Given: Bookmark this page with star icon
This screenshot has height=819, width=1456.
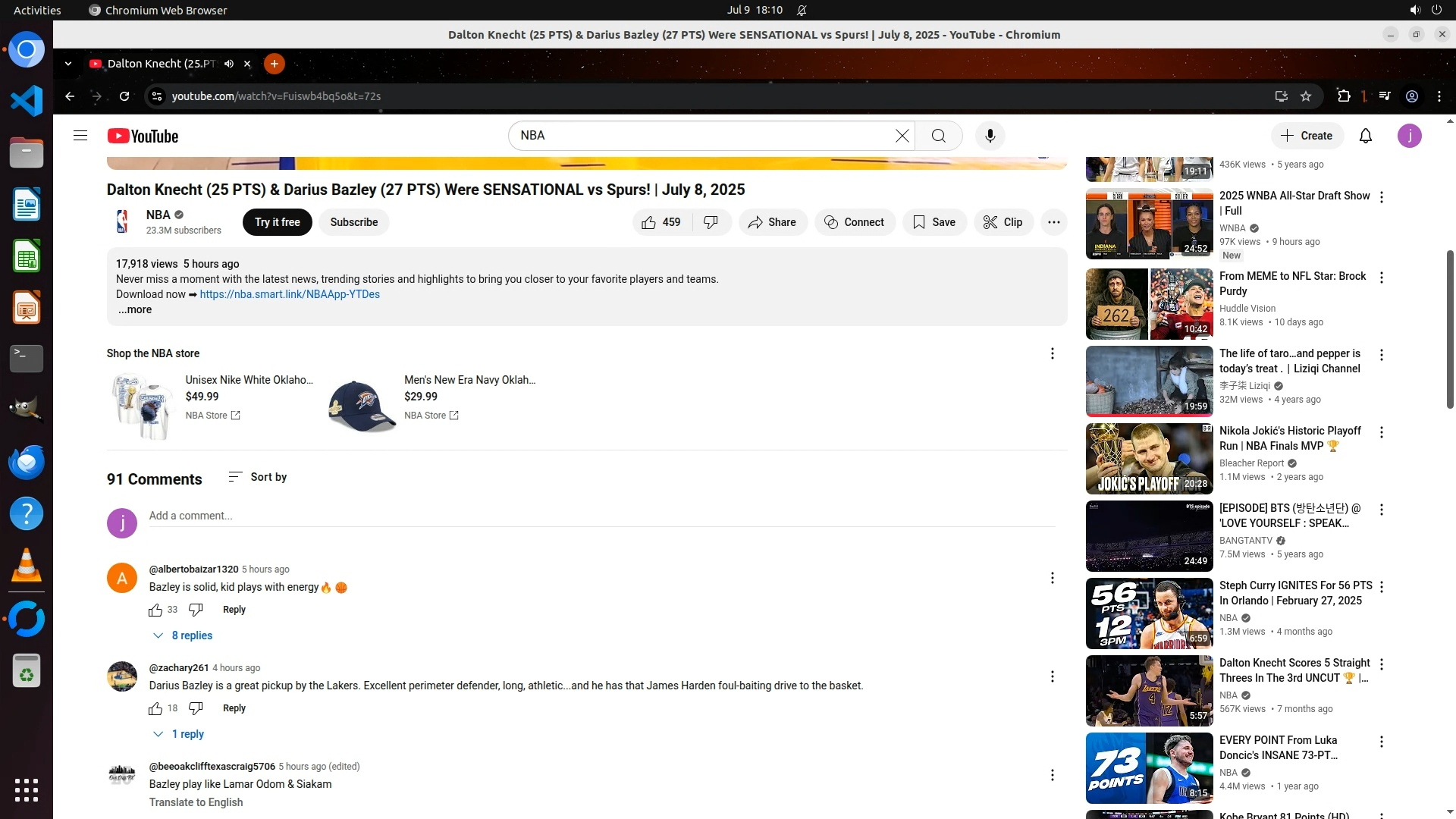Looking at the screenshot, I should point(1306,96).
